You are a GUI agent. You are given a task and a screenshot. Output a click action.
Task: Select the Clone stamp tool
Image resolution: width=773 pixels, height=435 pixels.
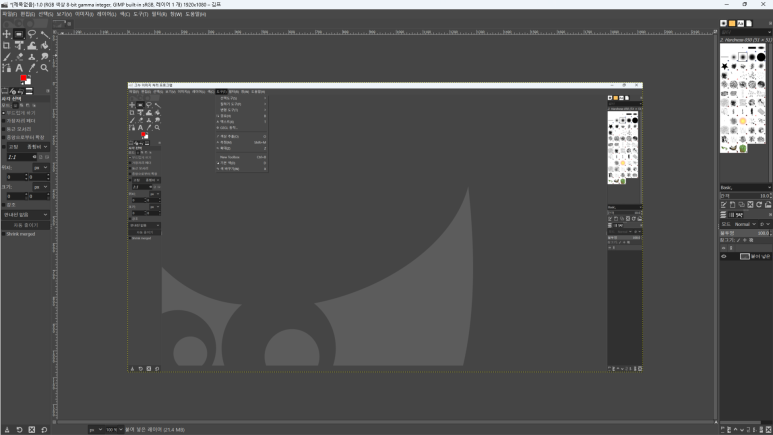(x=32, y=57)
